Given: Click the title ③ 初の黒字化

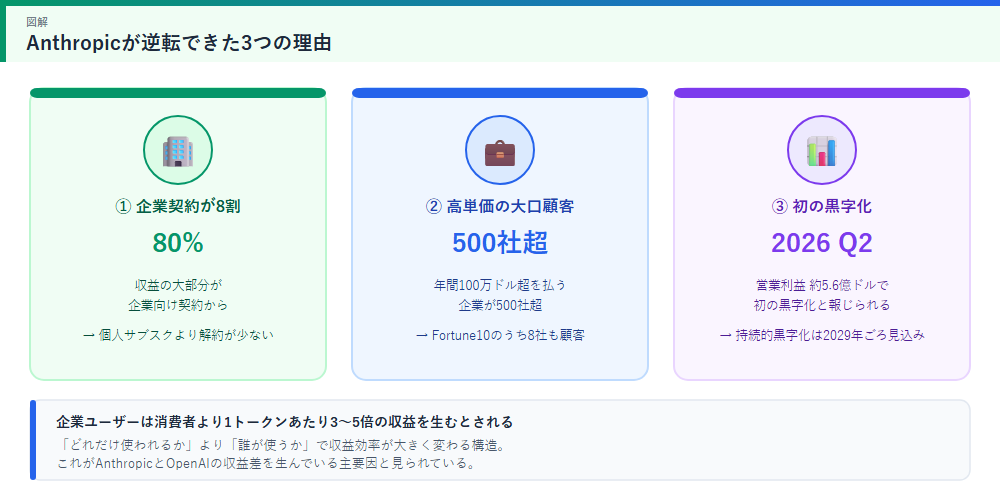Looking at the screenshot, I should pyautogui.click(x=821, y=207).
